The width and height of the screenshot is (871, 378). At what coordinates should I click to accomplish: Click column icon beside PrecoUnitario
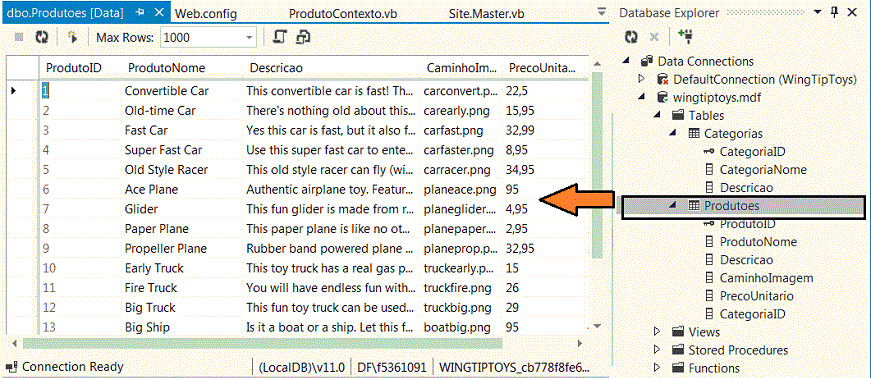pos(709,296)
